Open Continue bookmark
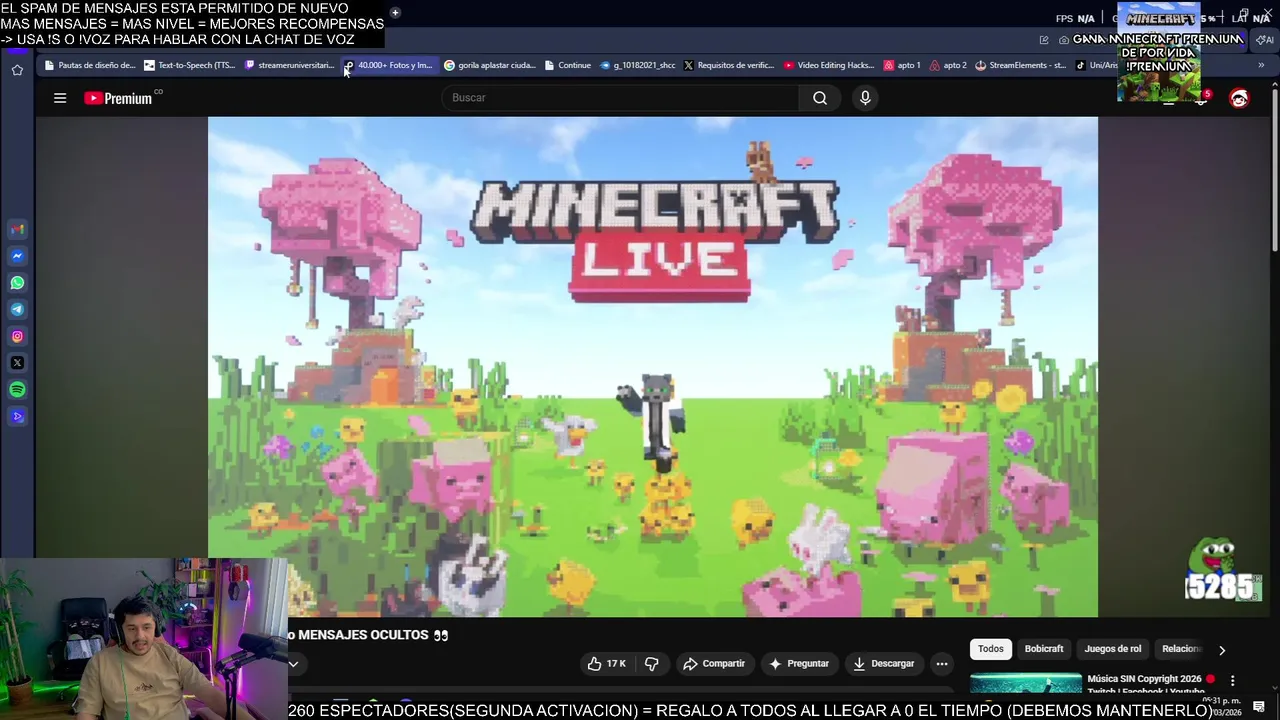Screen dimensions: 1280x720 (x=568, y=65)
